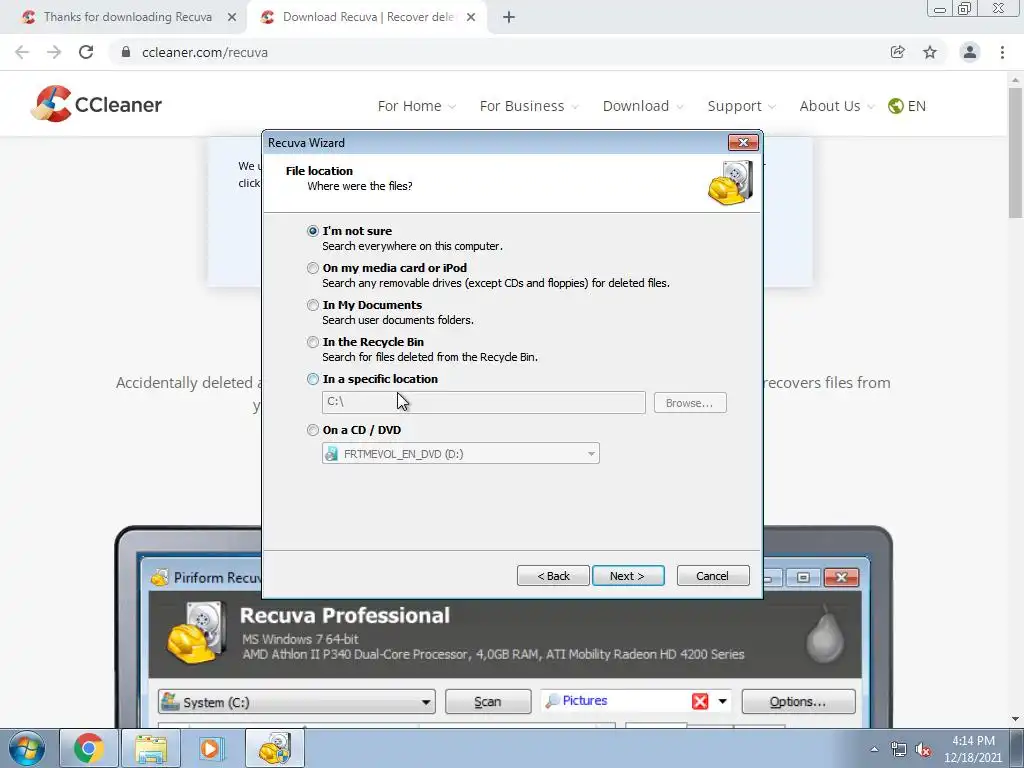View site security lock info
1024x768 pixels.
click(x=126, y=52)
